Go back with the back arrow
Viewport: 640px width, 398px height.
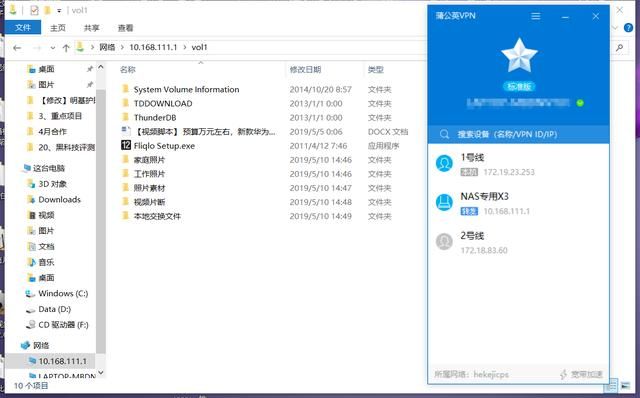click(x=17, y=48)
